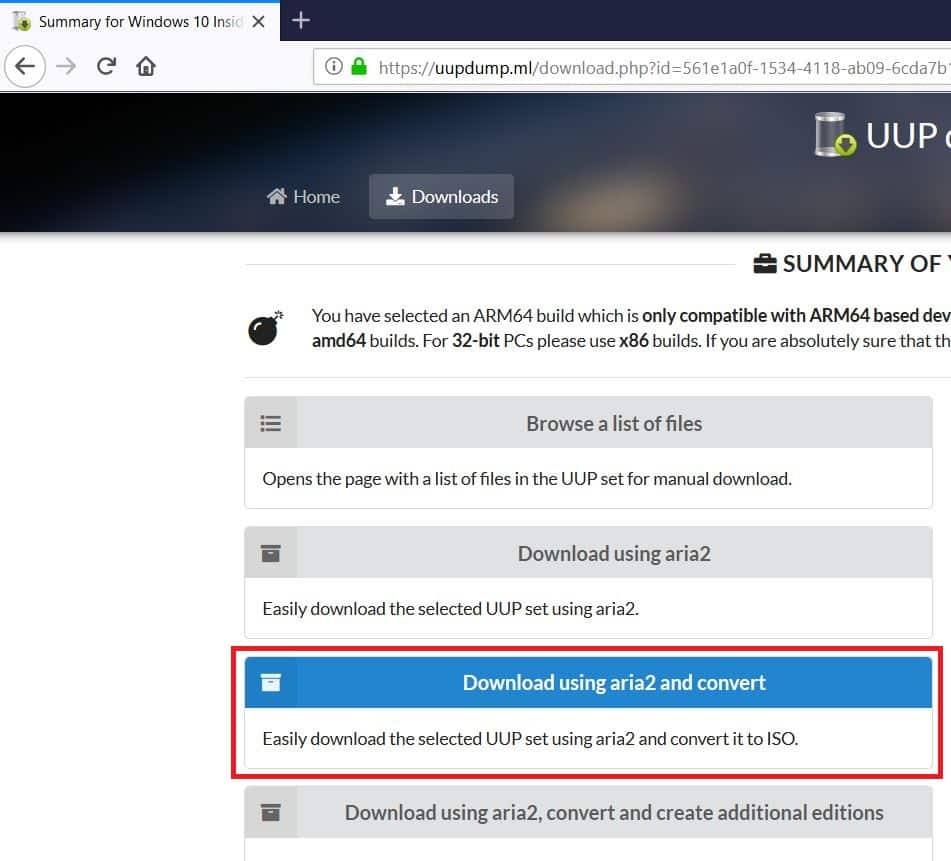951x861 pixels.
Task: Click archive icon on additional editions card
Action: (x=271, y=812)
